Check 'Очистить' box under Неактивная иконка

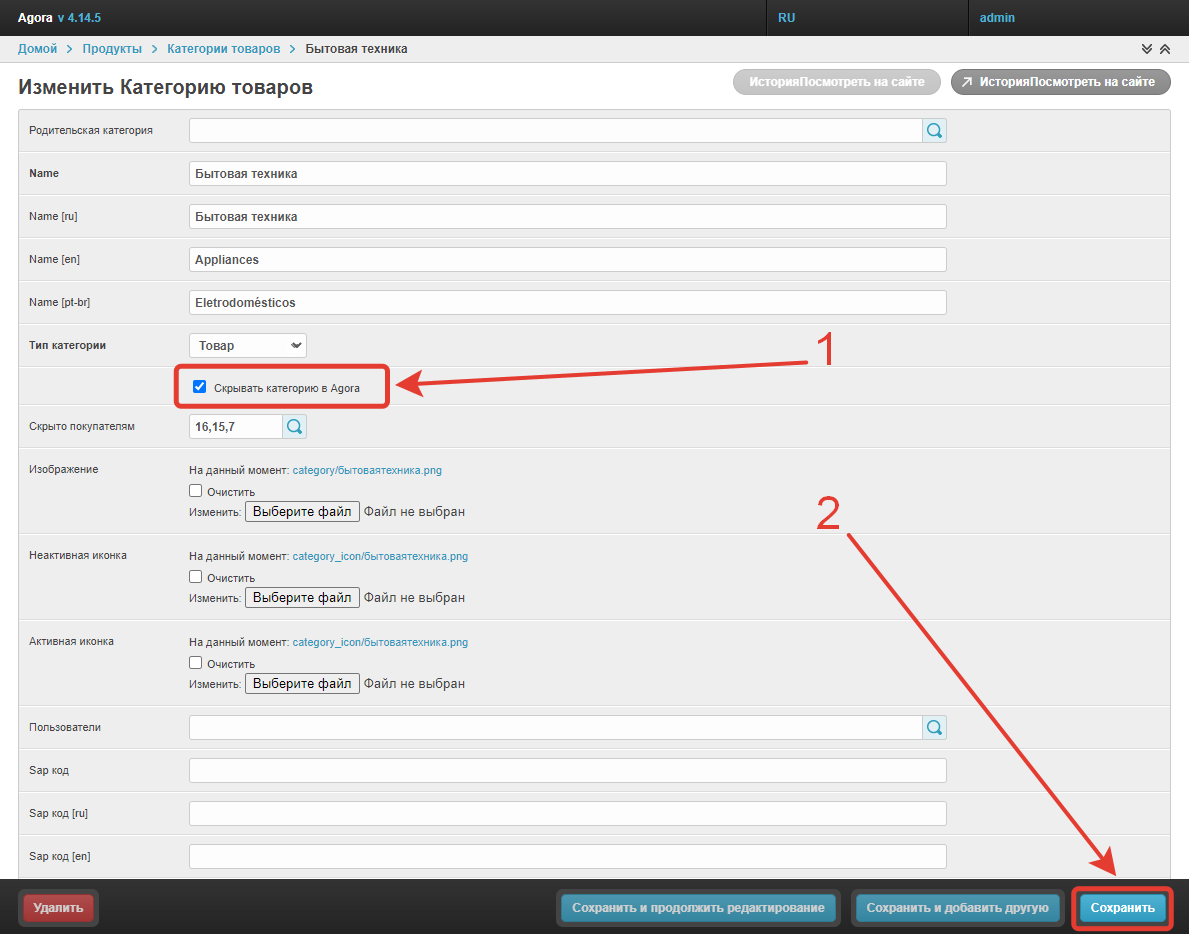pos(196,577)
